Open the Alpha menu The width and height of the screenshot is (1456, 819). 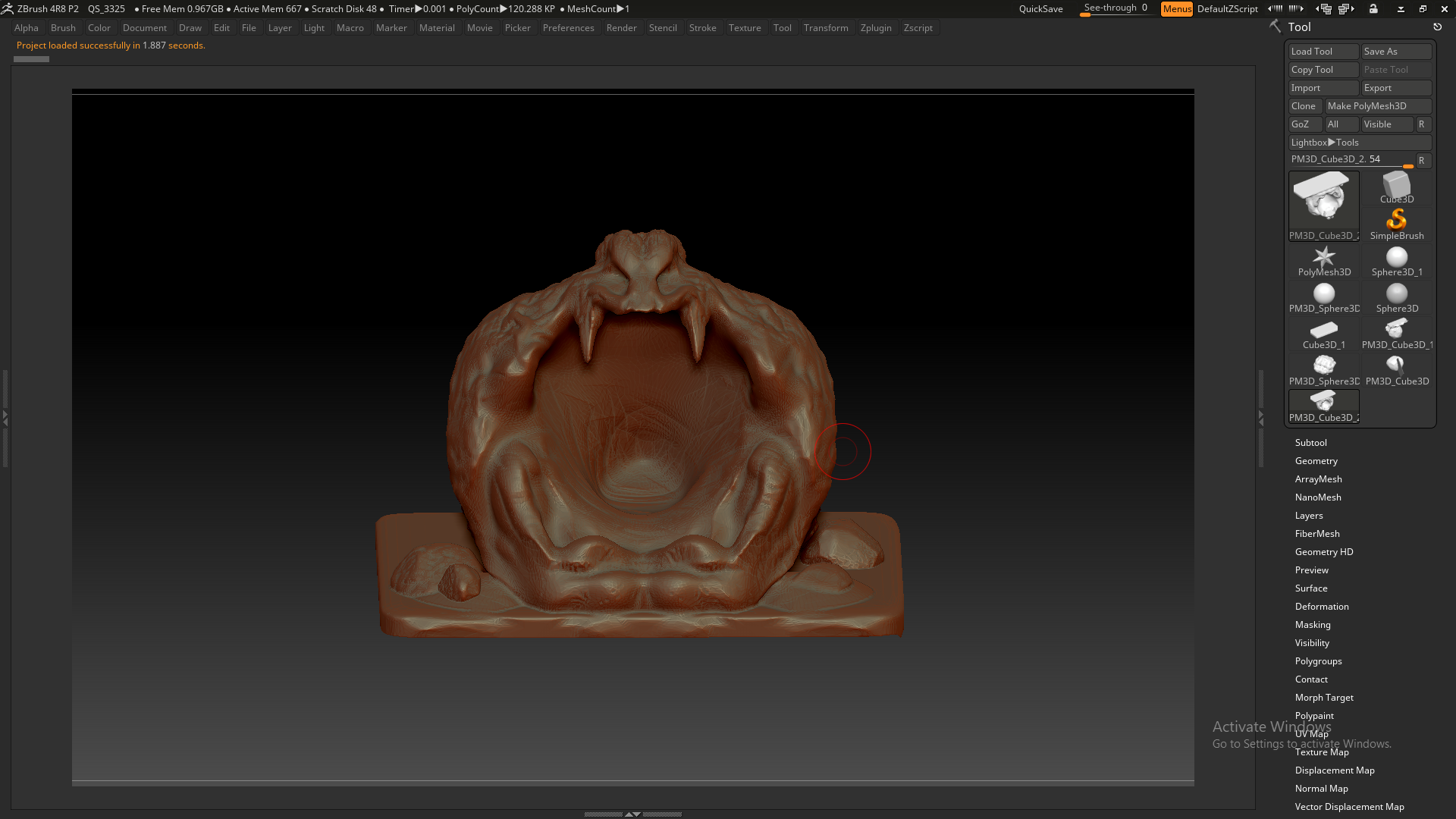pyautogui.click(x=27, y=28)
